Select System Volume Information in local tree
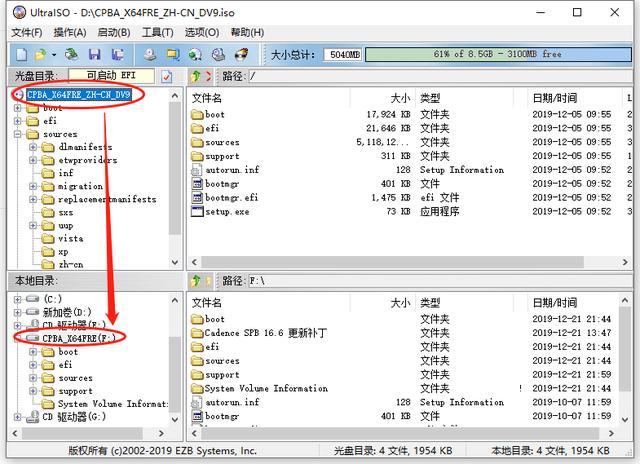This screenshot has width=640, height=464. tap(113, 404)
